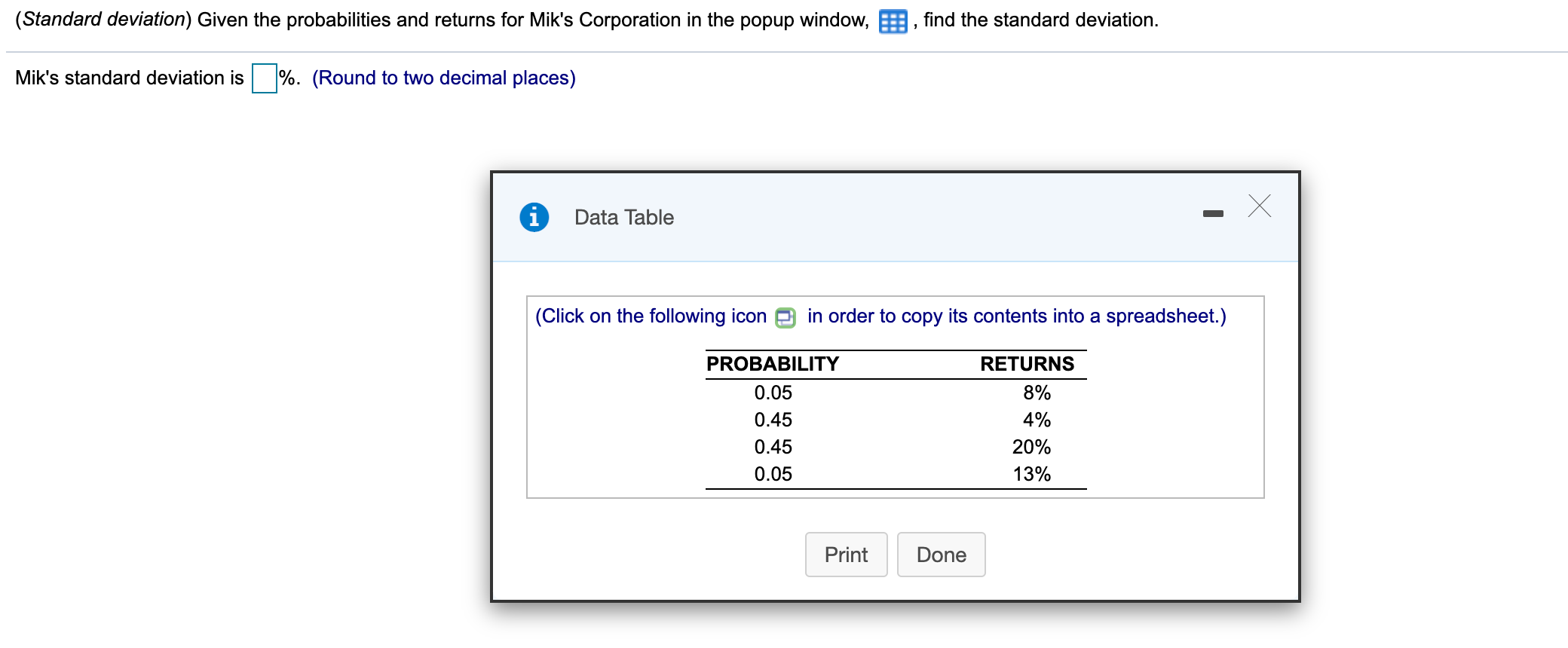Minimize the Data Table dialog

click(x=1212, y=214)
